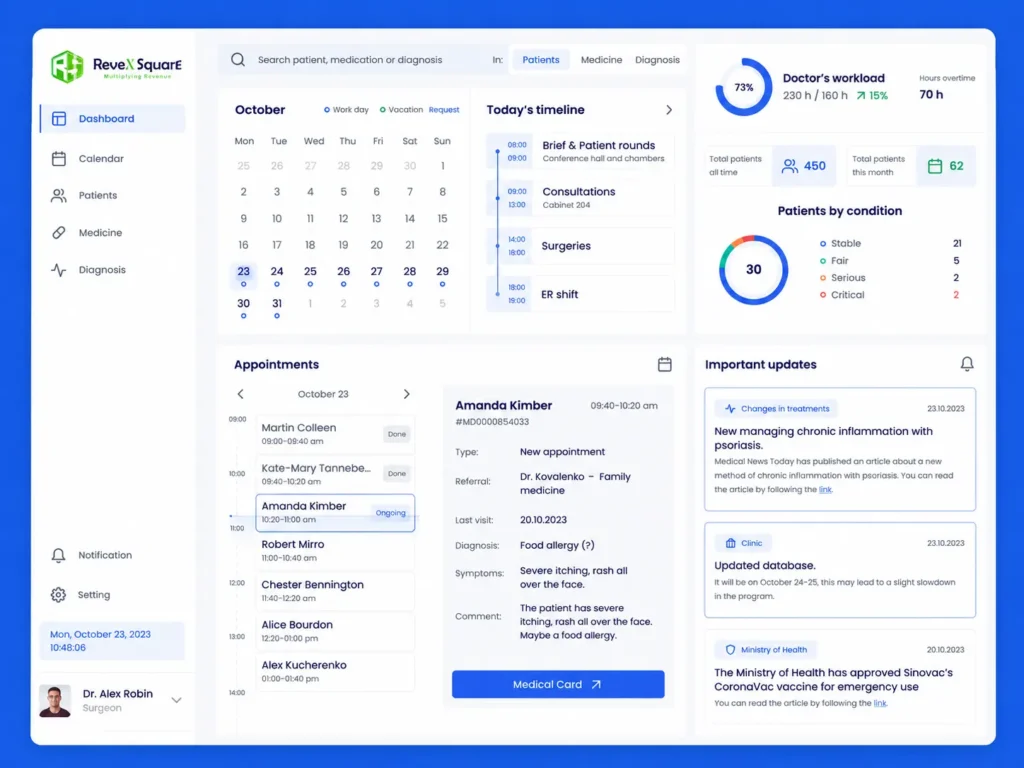The width and height of the screenshot is (1024, 768).
Task: Click ER shift timeline entry
Action: tap(581, 295)
